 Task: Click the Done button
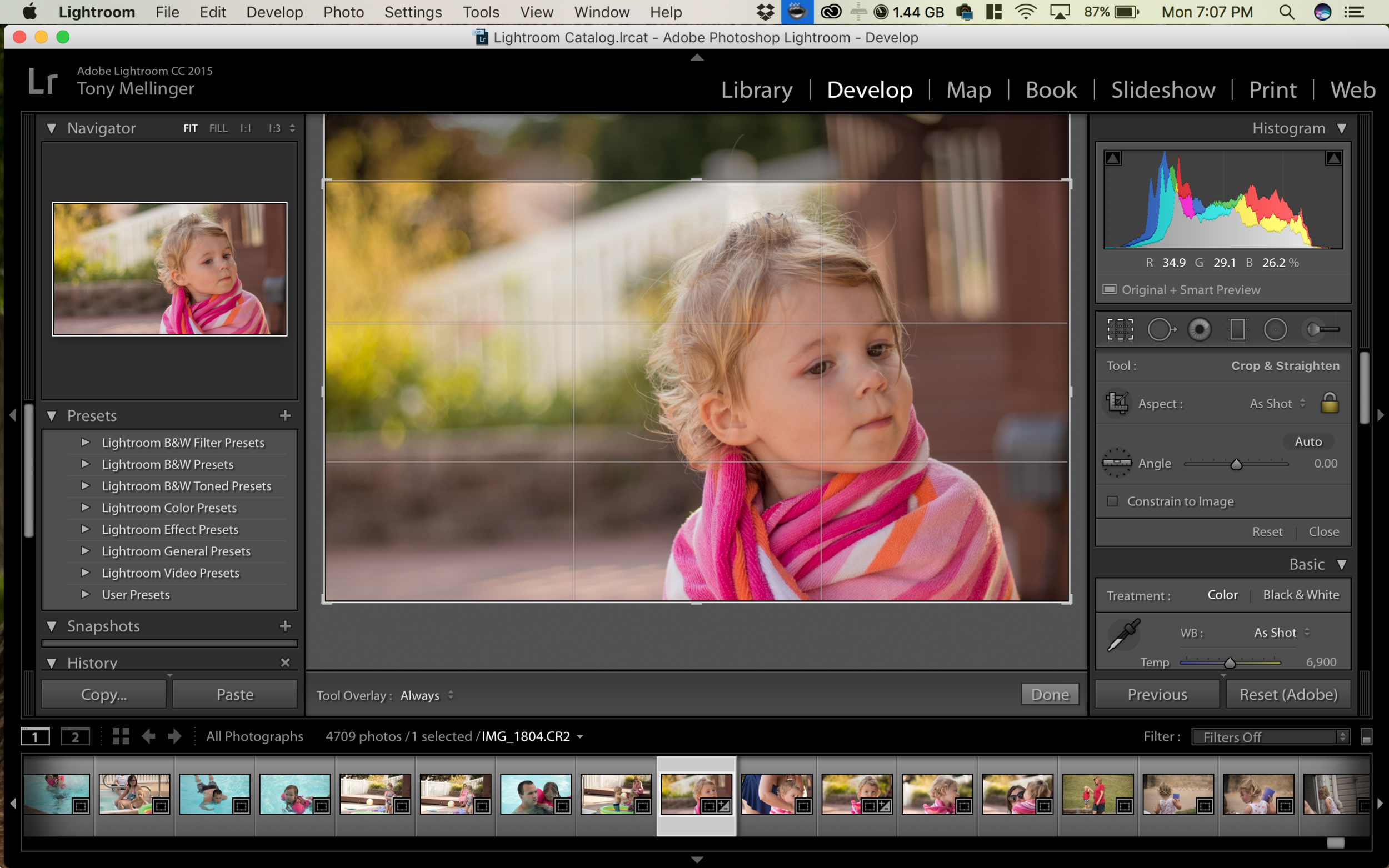(x=1050, y=695)
